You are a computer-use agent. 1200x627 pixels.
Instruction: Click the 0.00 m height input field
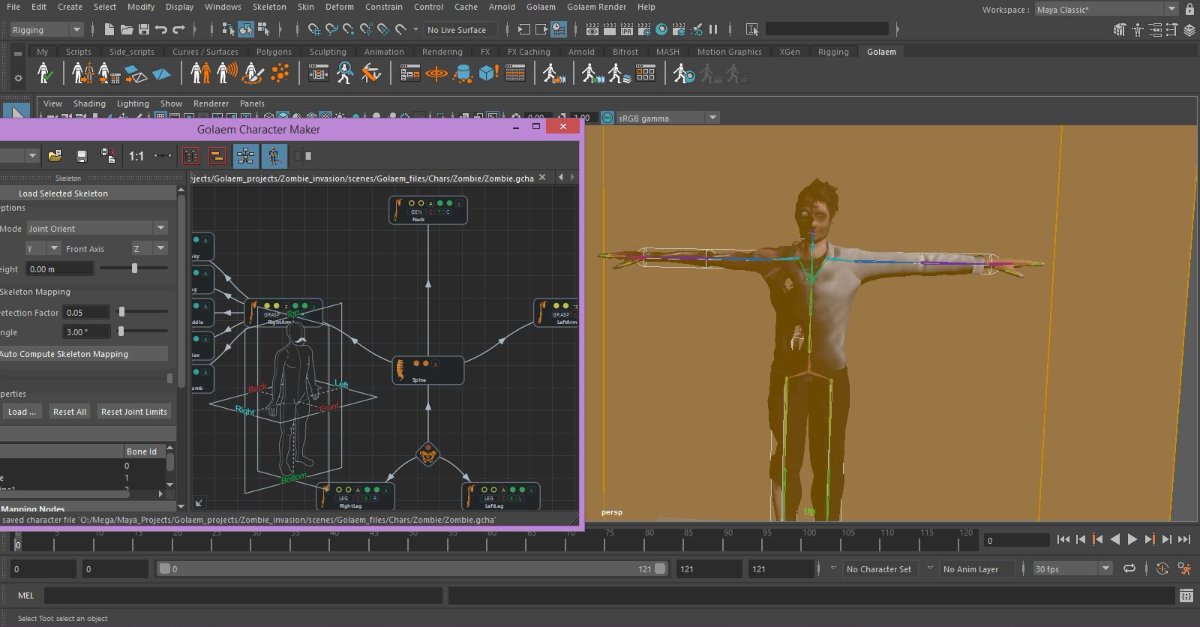(x=59, y=269)
